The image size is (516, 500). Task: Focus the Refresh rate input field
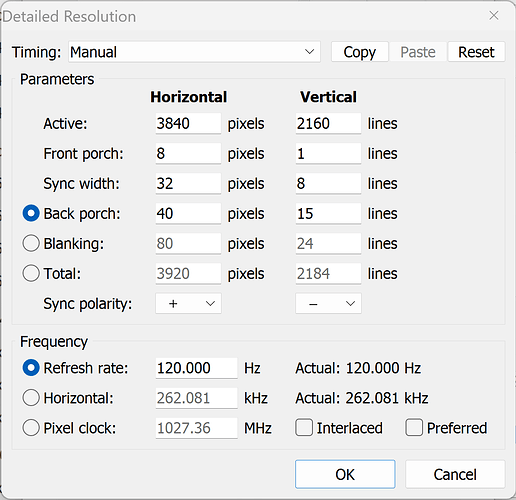(x=196, y=368)
